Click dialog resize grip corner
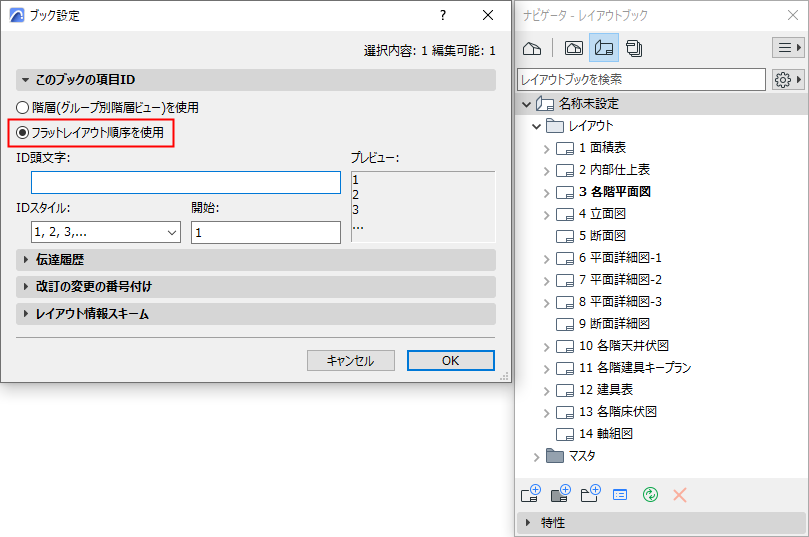 pyautogui.click(x=504, y=377)
